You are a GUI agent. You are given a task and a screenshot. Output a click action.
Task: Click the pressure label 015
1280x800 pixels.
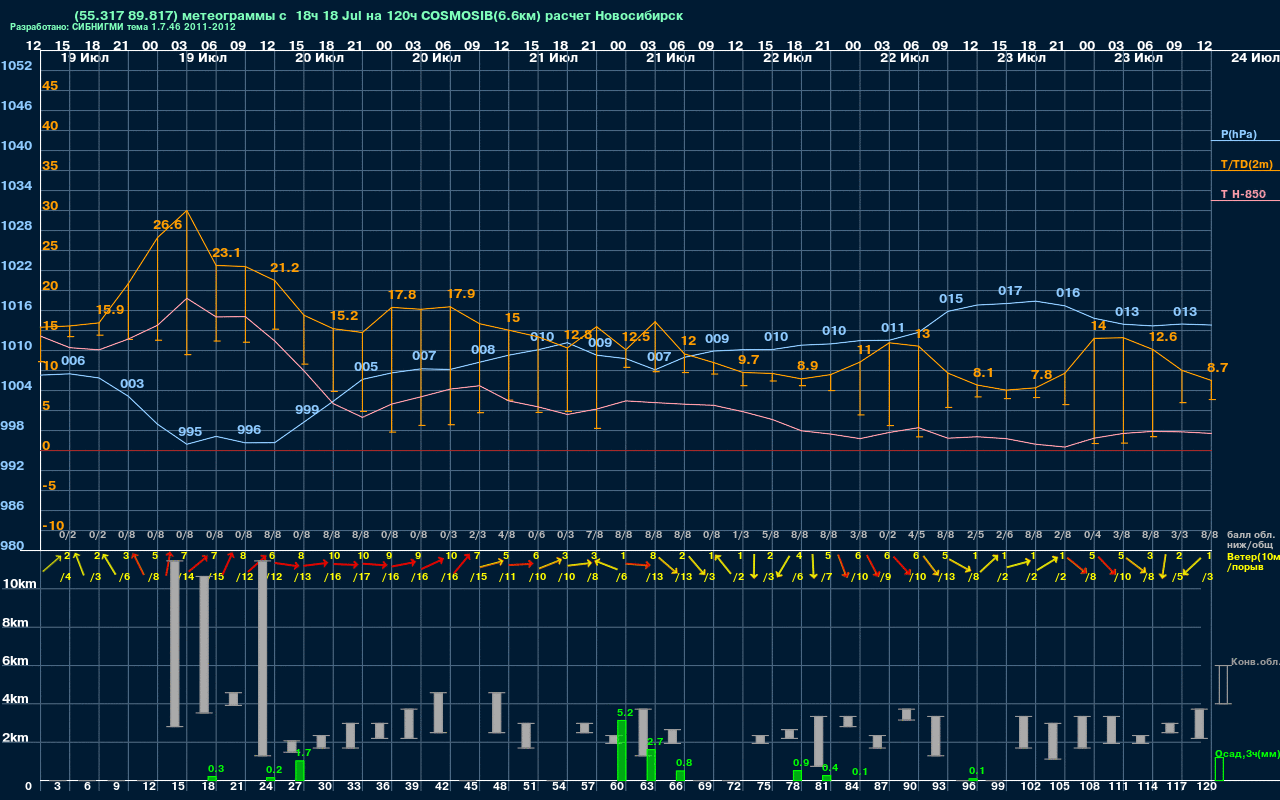tap(951, 299)
